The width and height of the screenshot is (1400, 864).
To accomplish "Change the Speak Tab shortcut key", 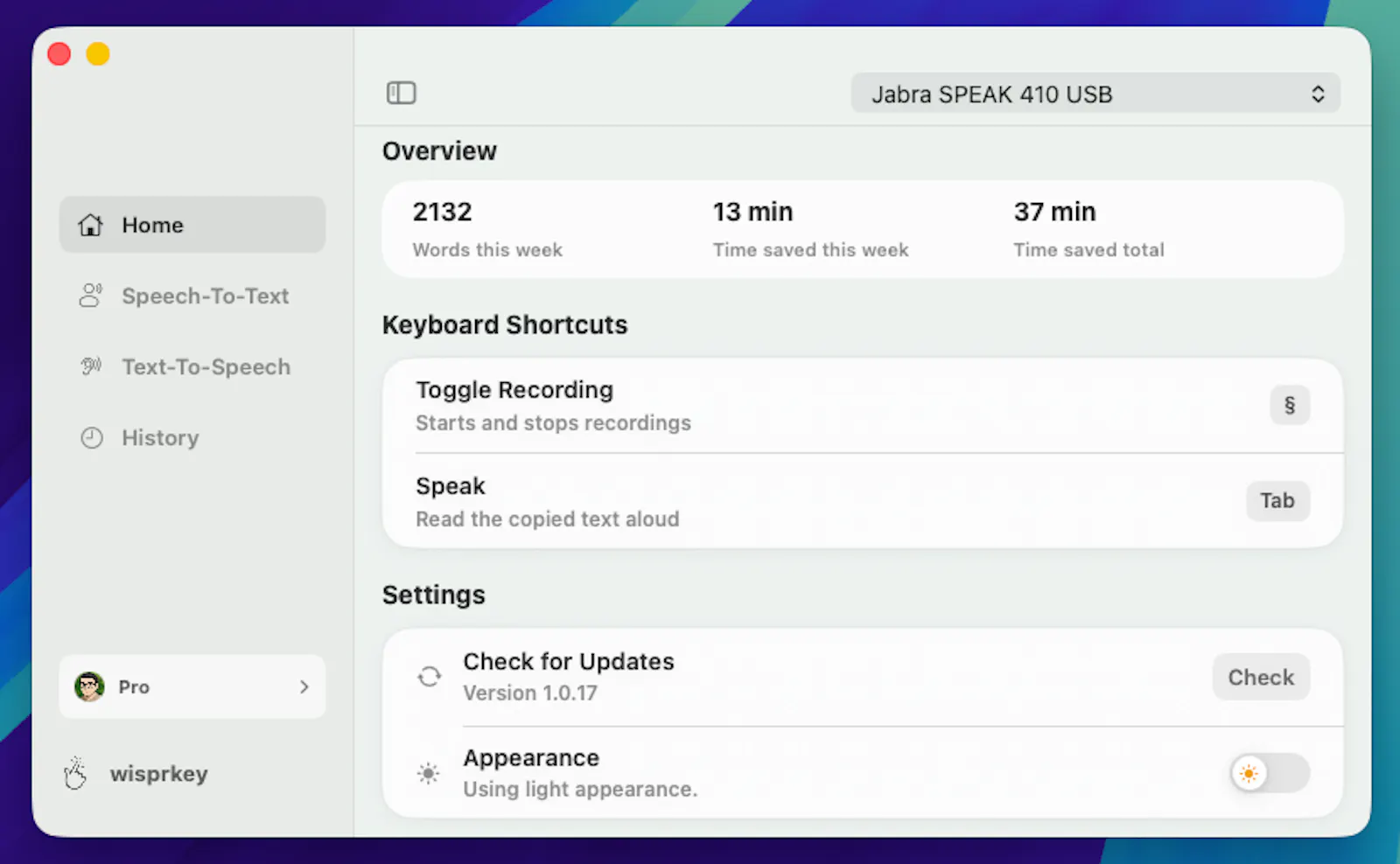I will [1277, 500].
